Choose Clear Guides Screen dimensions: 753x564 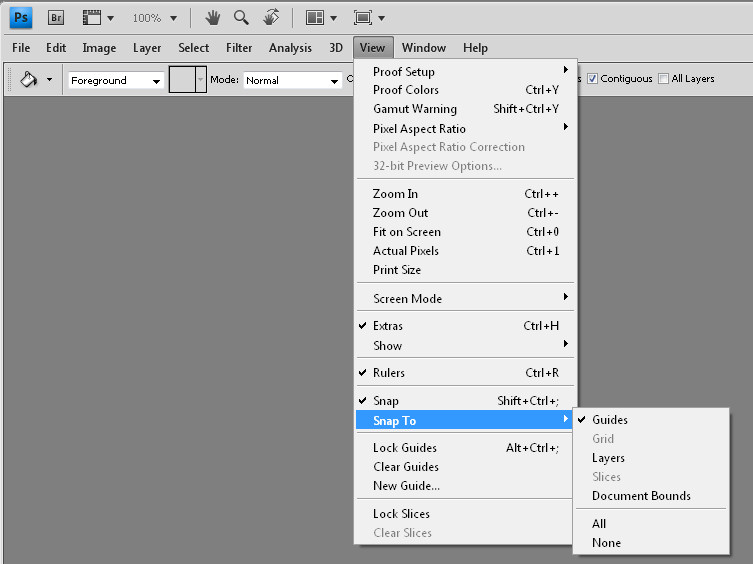pyautogui.click(x=465, y=466)
